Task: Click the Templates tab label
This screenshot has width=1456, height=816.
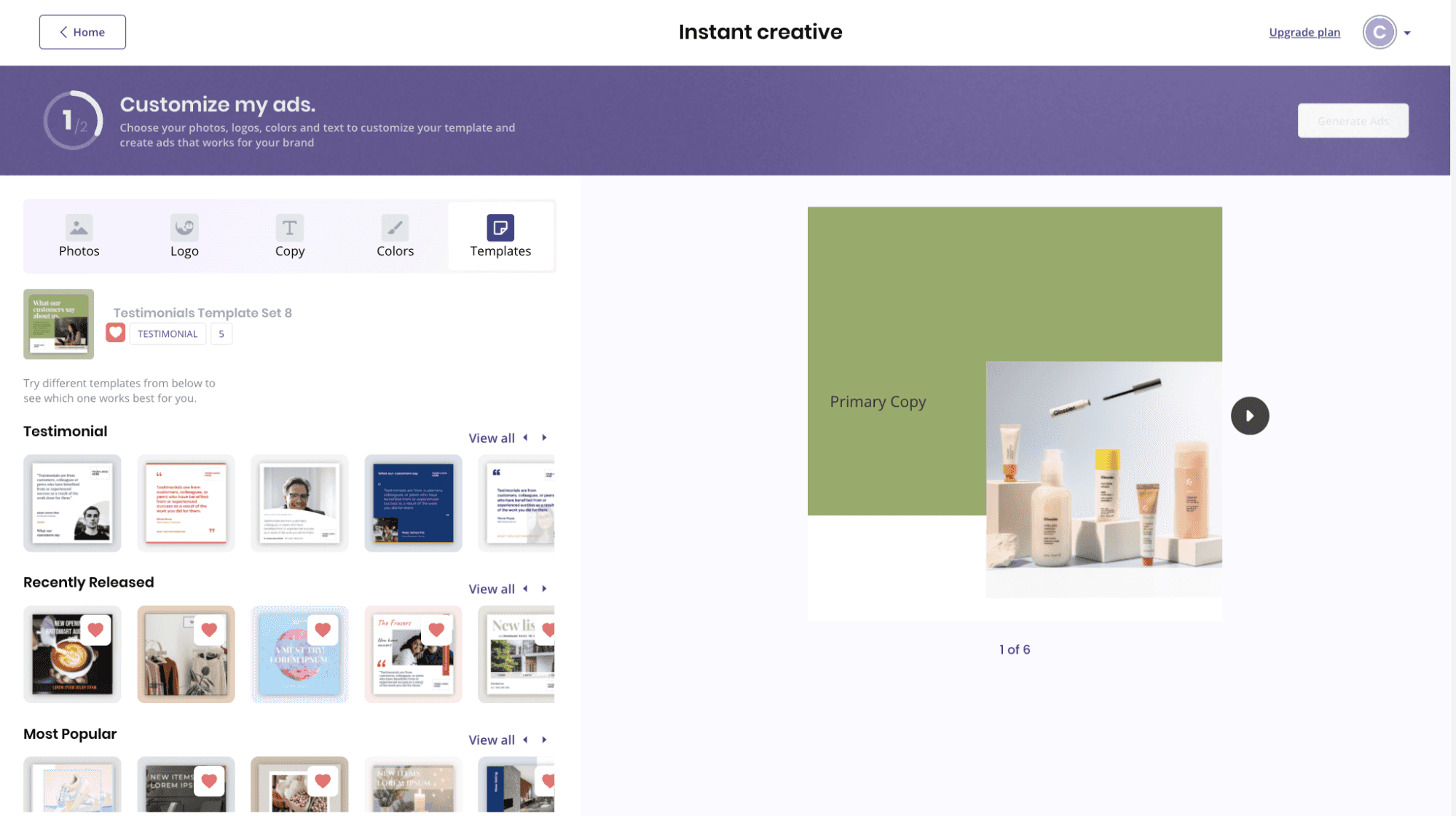Action: coord(500,251)
